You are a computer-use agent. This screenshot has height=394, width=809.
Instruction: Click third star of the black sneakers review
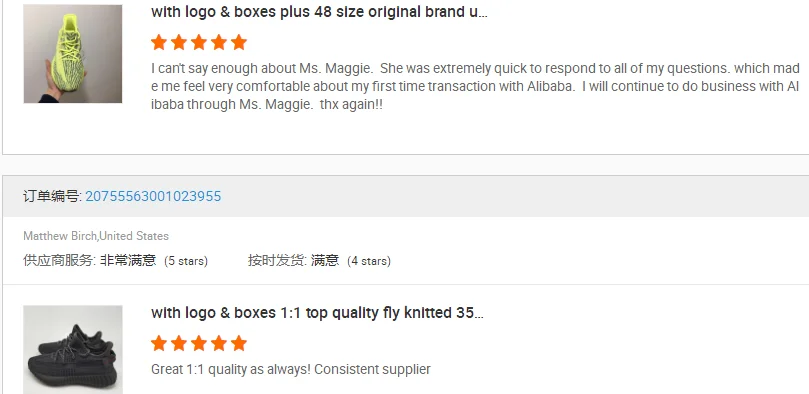coord(199,343)
